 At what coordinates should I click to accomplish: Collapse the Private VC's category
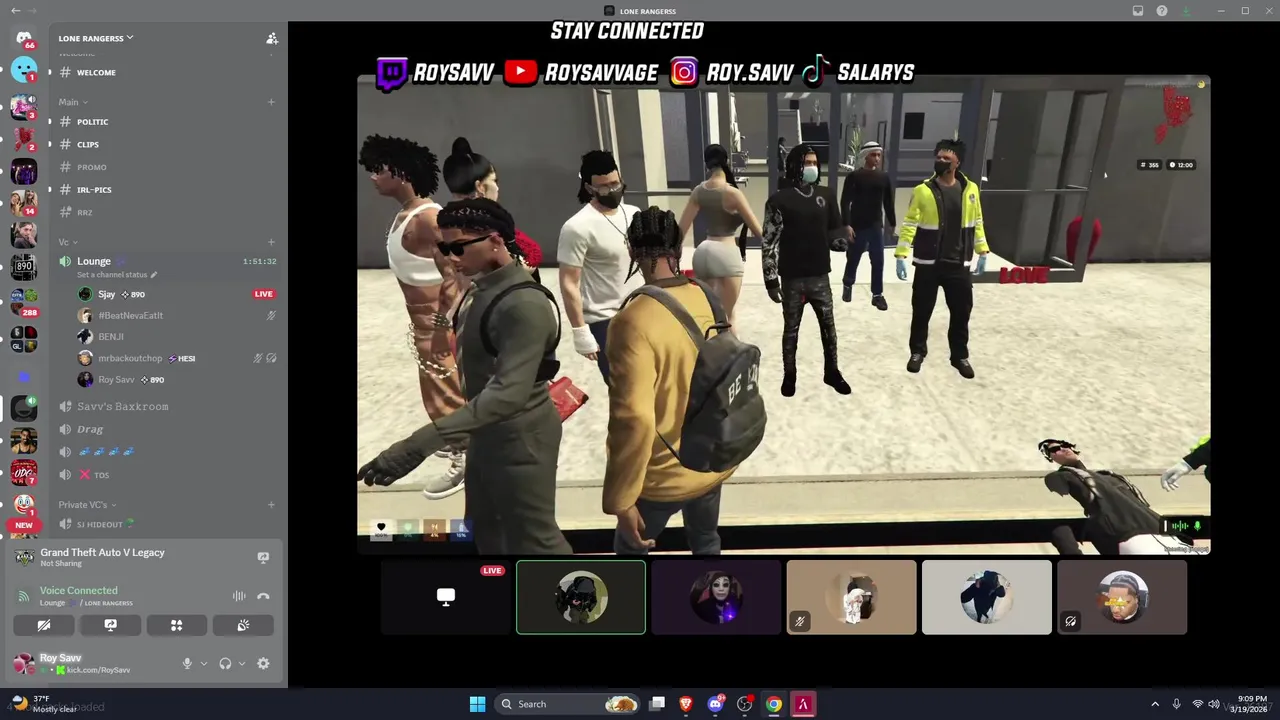(x=87, y=505)
